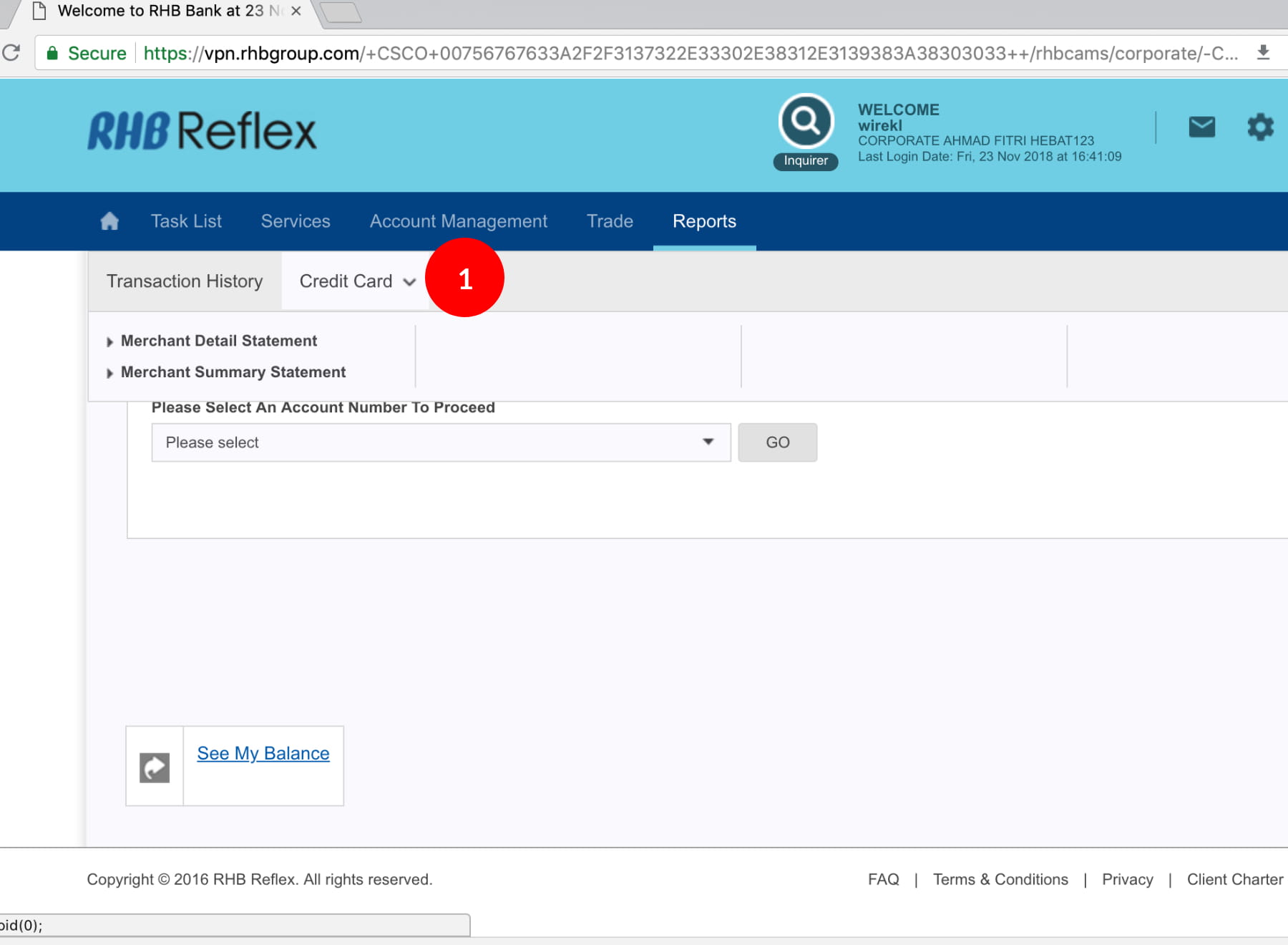The height and width of the screenshot is (945, 1288).
Task: Click the RHB Reflex logo
Action: 202,131
